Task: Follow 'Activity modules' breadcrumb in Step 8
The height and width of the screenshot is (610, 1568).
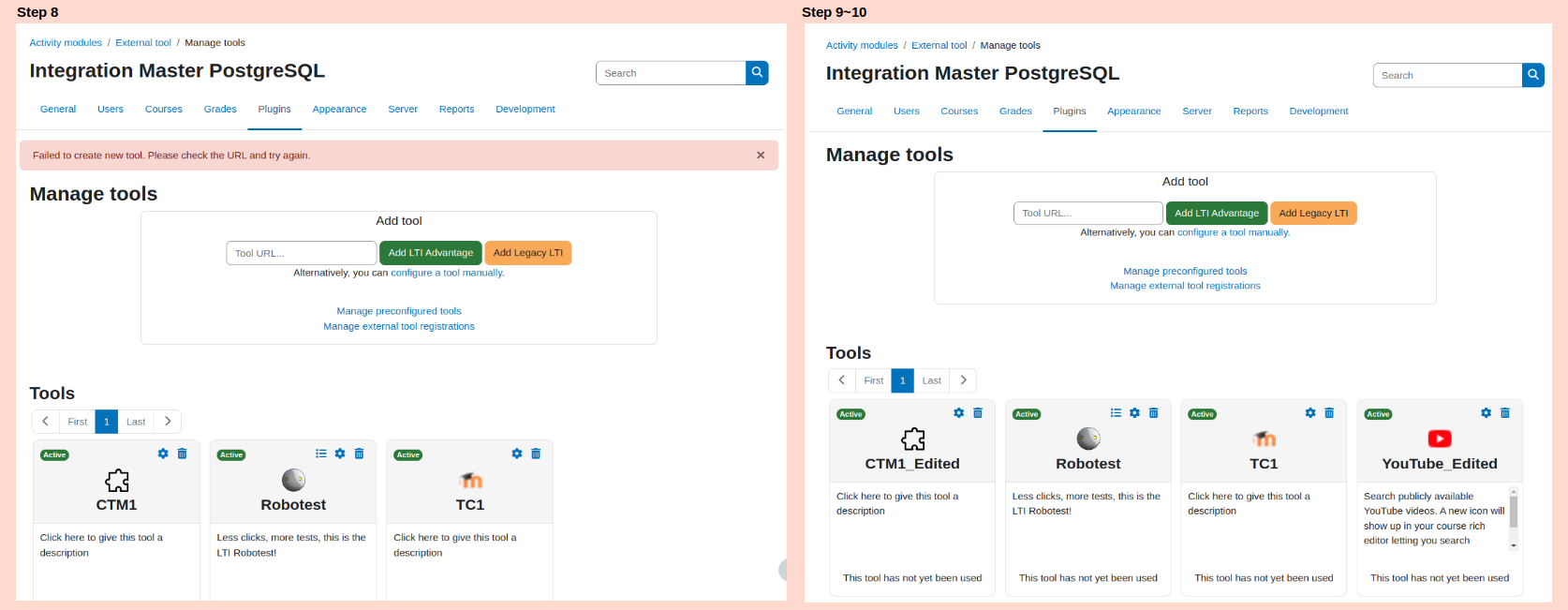Action: [x=66, y=43]
